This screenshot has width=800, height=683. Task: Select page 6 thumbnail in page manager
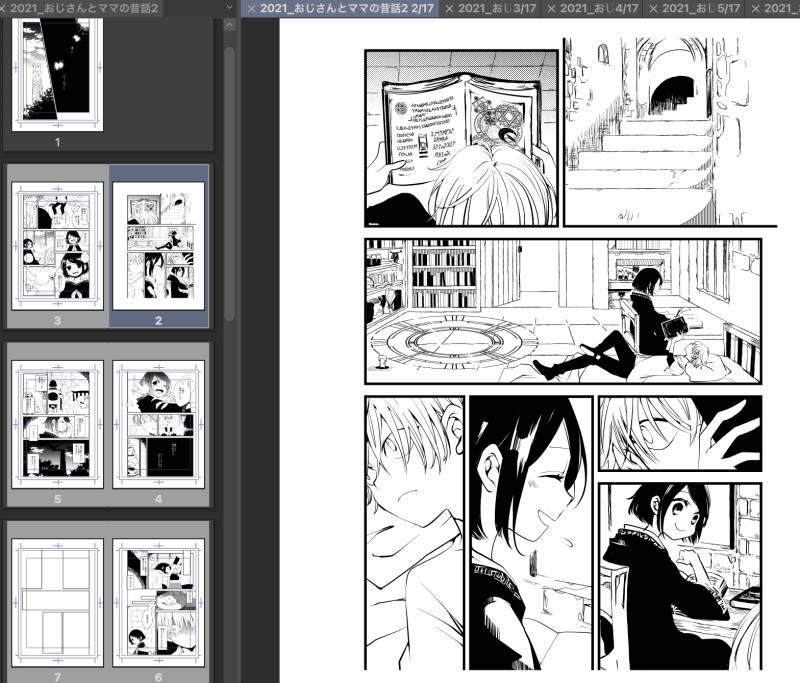158,603
